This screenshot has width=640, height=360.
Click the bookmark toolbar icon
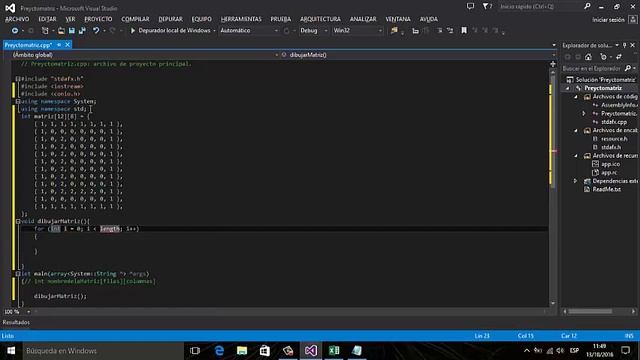[464, 31]
